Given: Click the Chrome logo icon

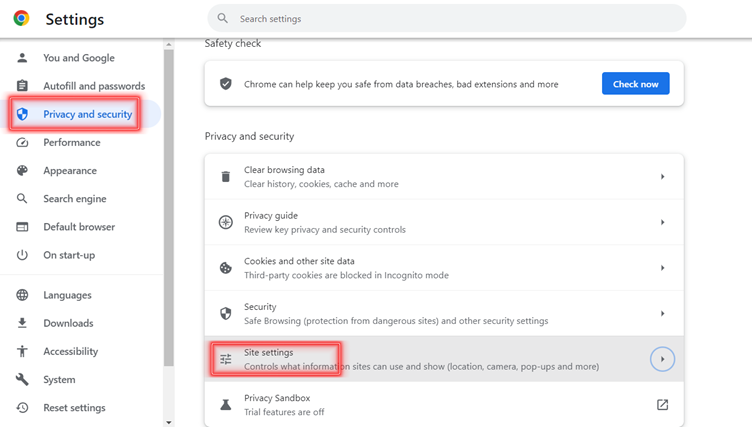Looking at the screenshot, I should click(x=22, y=18).
